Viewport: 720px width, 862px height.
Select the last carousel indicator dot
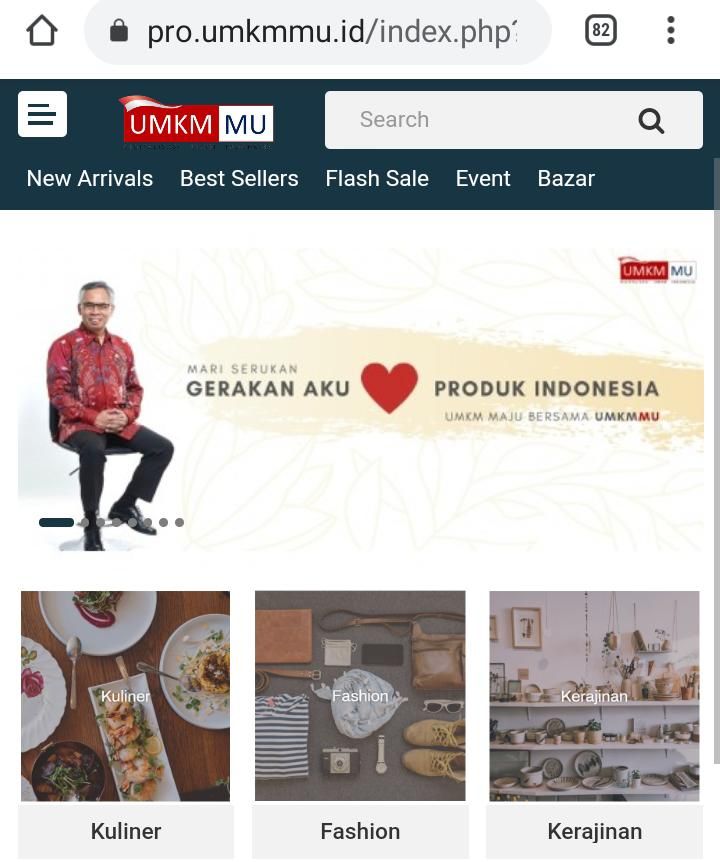pyautogui.click(x=179, y=522)
